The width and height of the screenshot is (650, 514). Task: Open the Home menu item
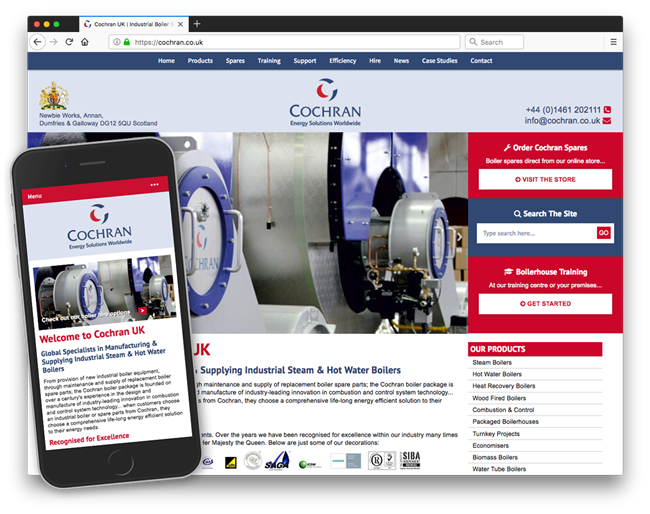[166, 61]
